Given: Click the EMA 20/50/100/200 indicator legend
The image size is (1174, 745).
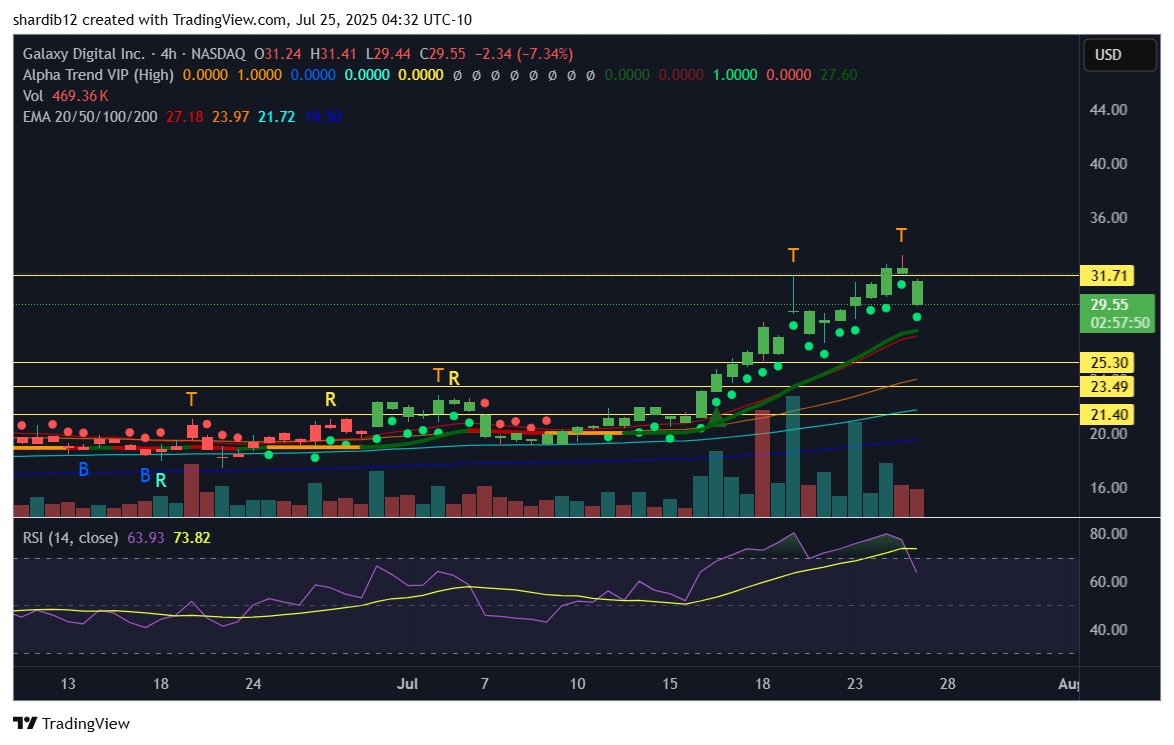Looking at the screenshot, I should [x=90, y=117].
